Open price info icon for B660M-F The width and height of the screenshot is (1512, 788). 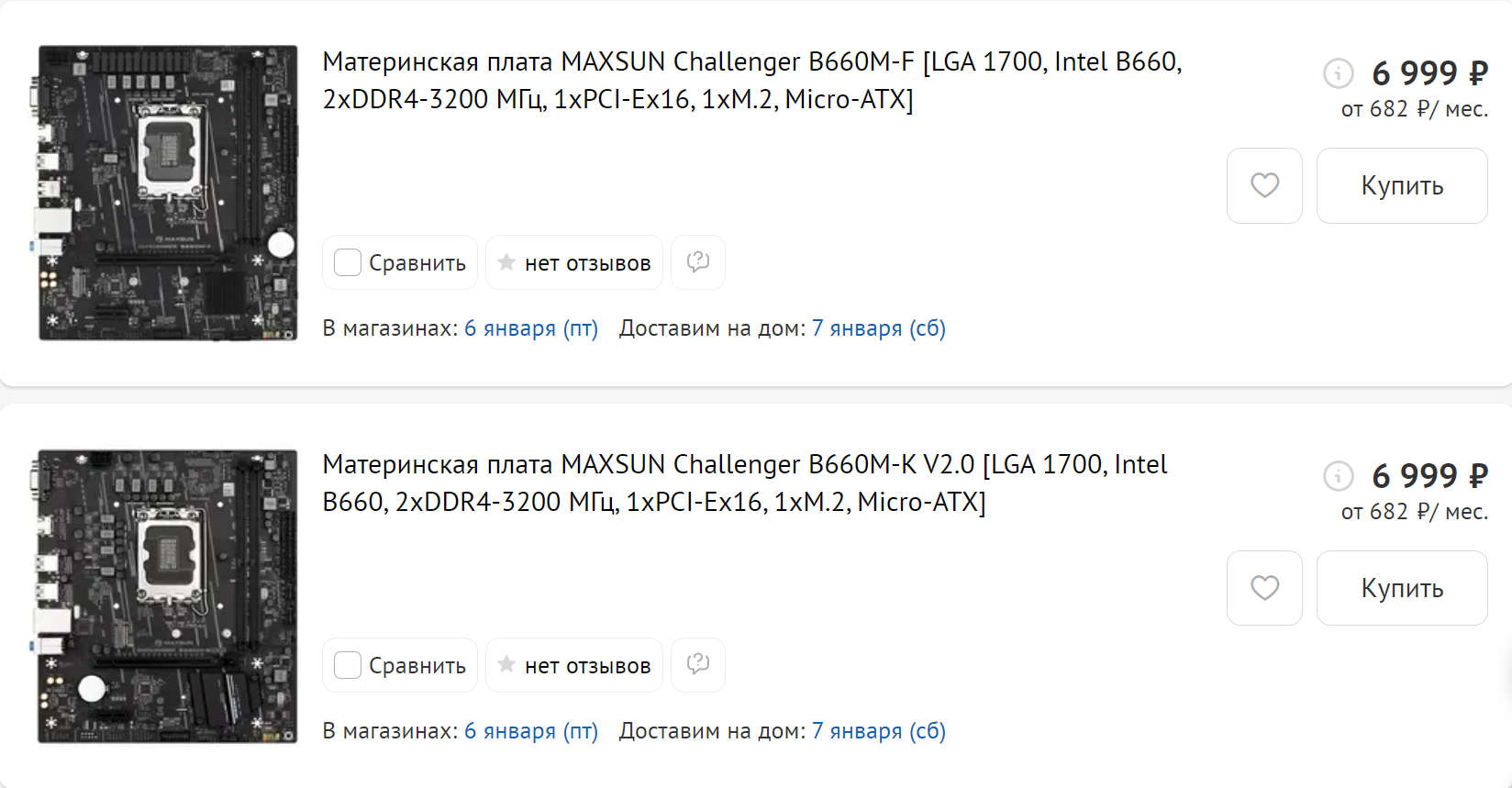point(1338,72)
